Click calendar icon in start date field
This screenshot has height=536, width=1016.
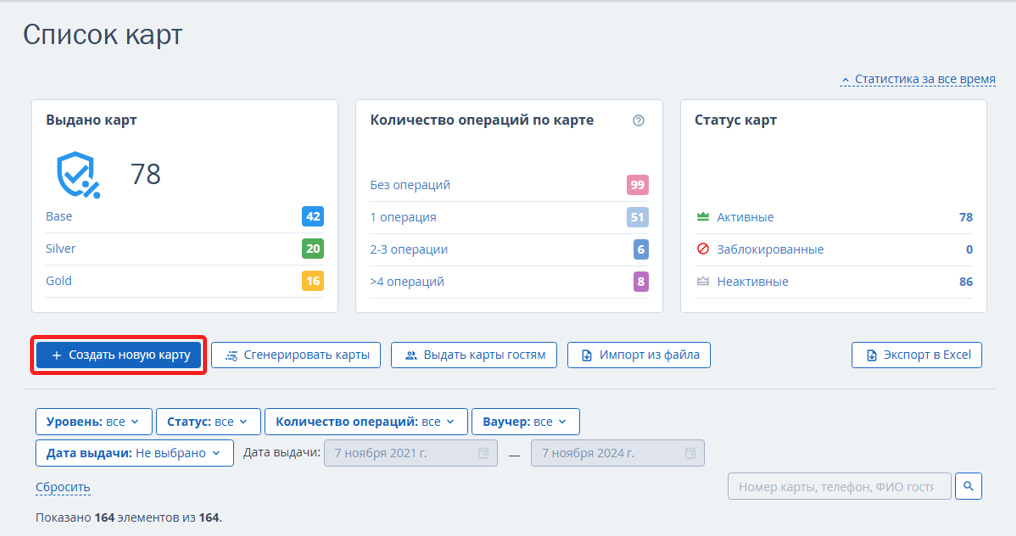coord(483,453)
